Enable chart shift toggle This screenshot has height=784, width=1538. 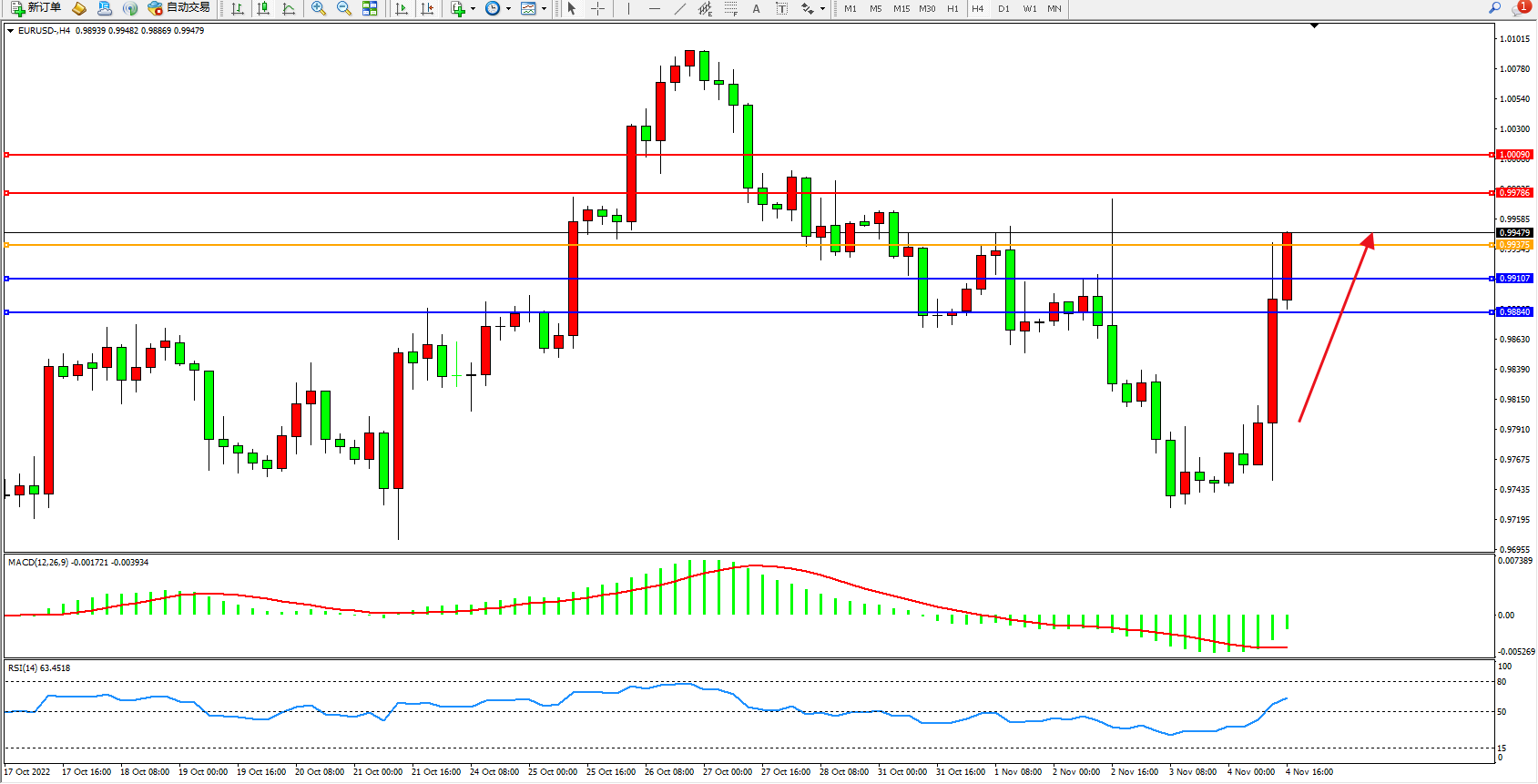coord(427,8)
